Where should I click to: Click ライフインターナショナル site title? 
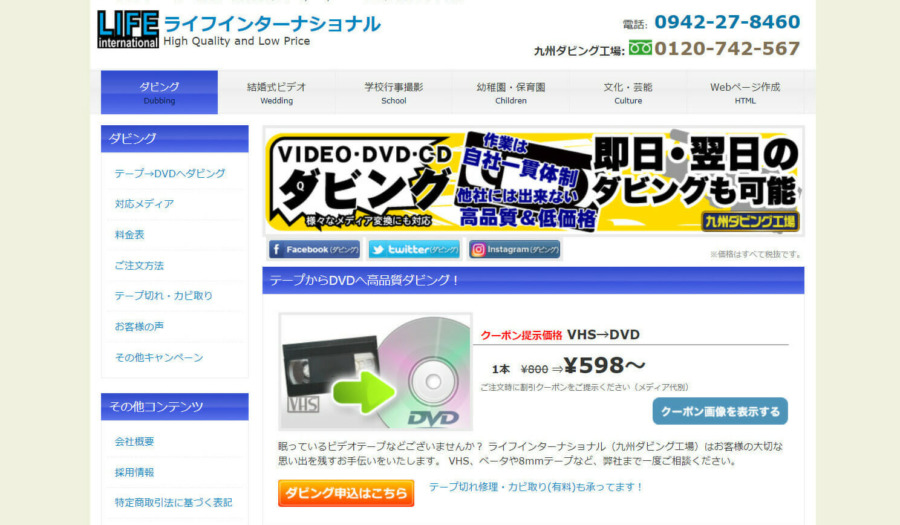coord(272,24)
